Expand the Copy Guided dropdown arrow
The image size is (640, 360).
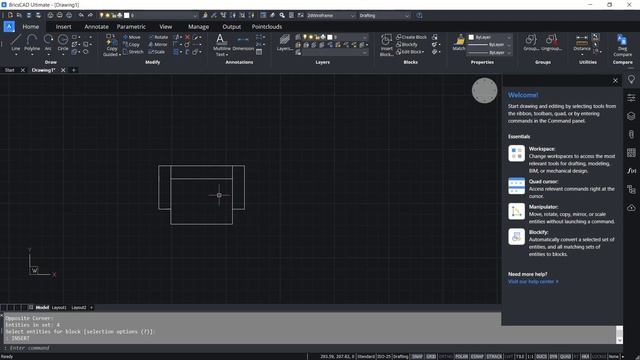[x=120, y=55]
